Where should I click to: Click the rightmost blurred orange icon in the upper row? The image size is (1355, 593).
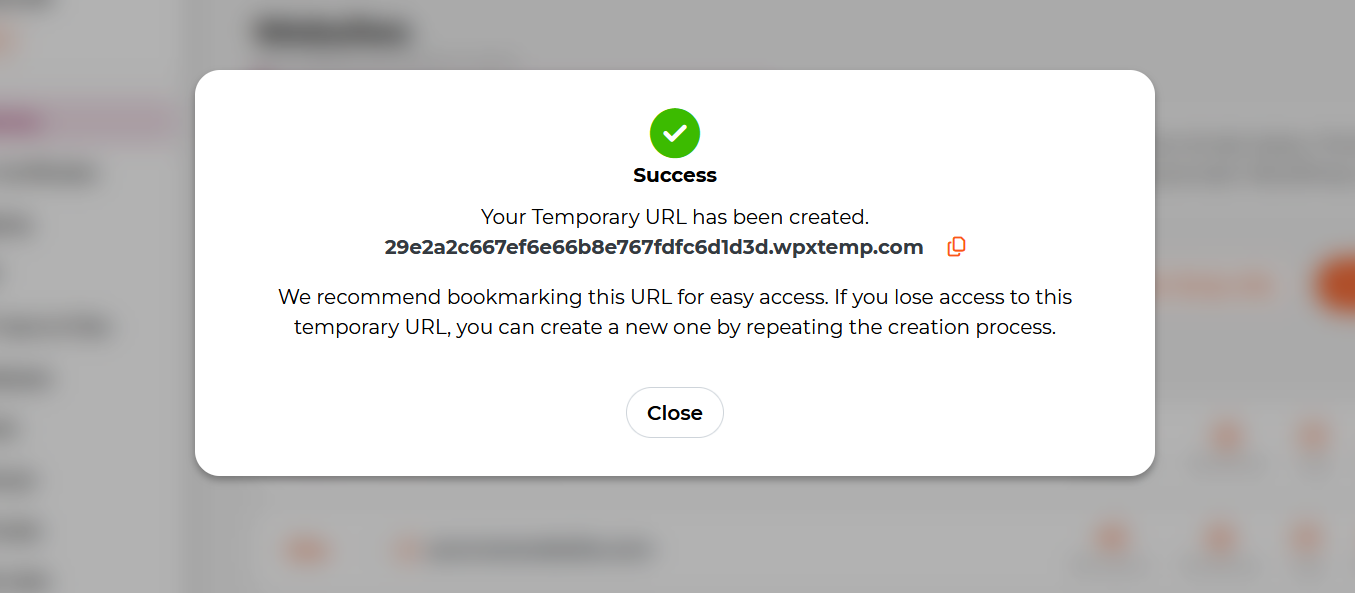pos(1311,437)
